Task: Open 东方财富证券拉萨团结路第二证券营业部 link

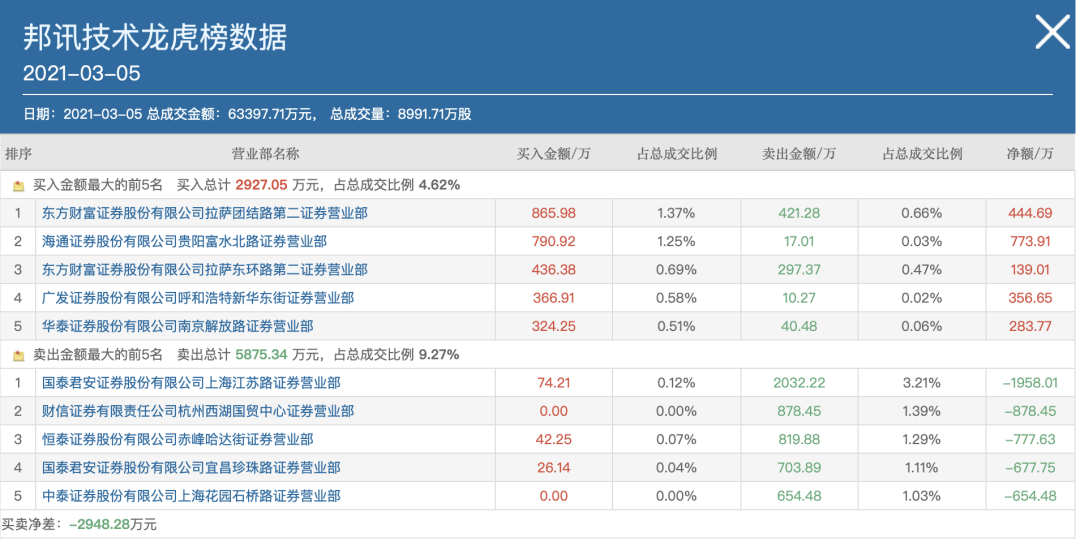Action: click(x=204, y=213)
